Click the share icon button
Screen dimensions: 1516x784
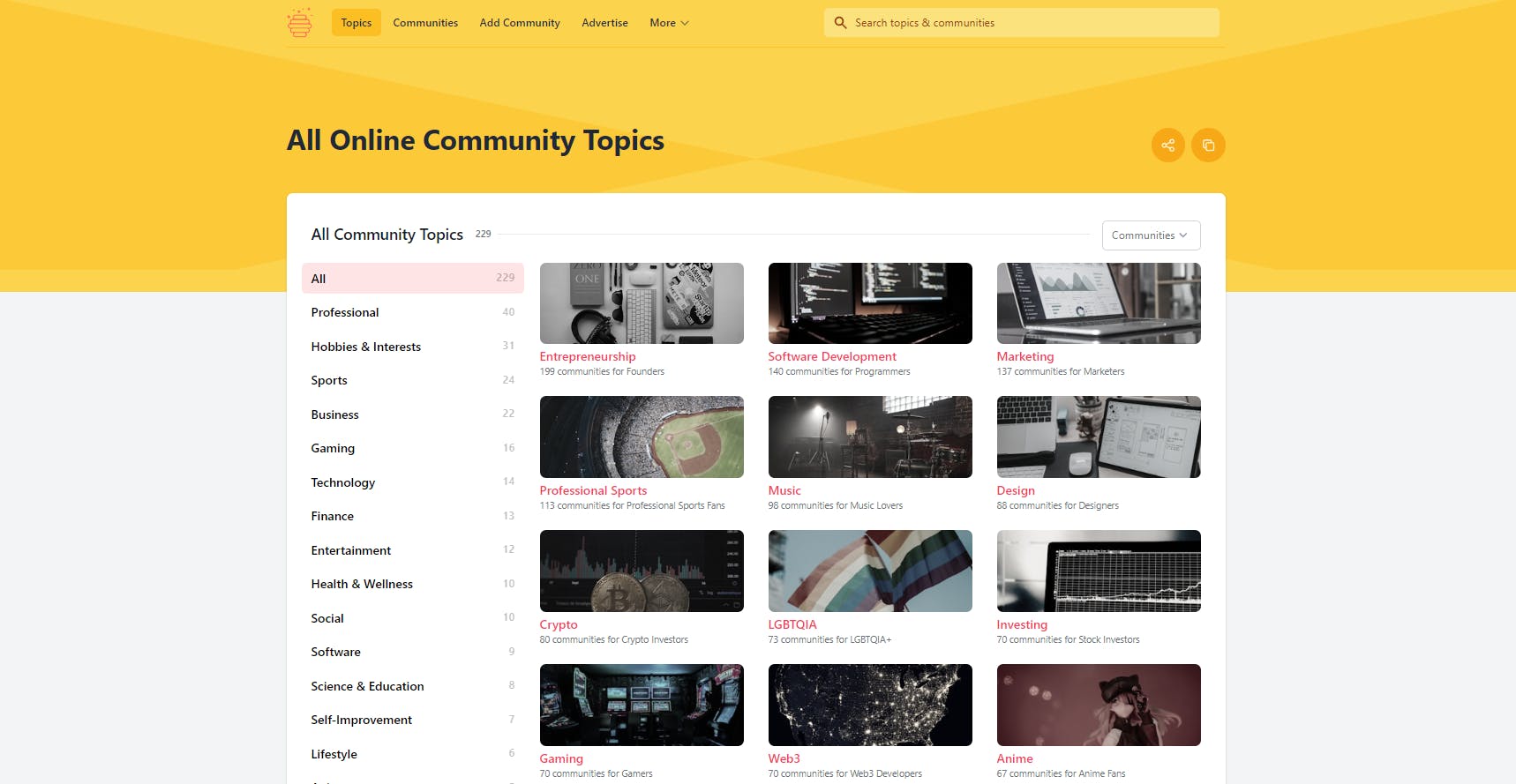[1167, 146]
